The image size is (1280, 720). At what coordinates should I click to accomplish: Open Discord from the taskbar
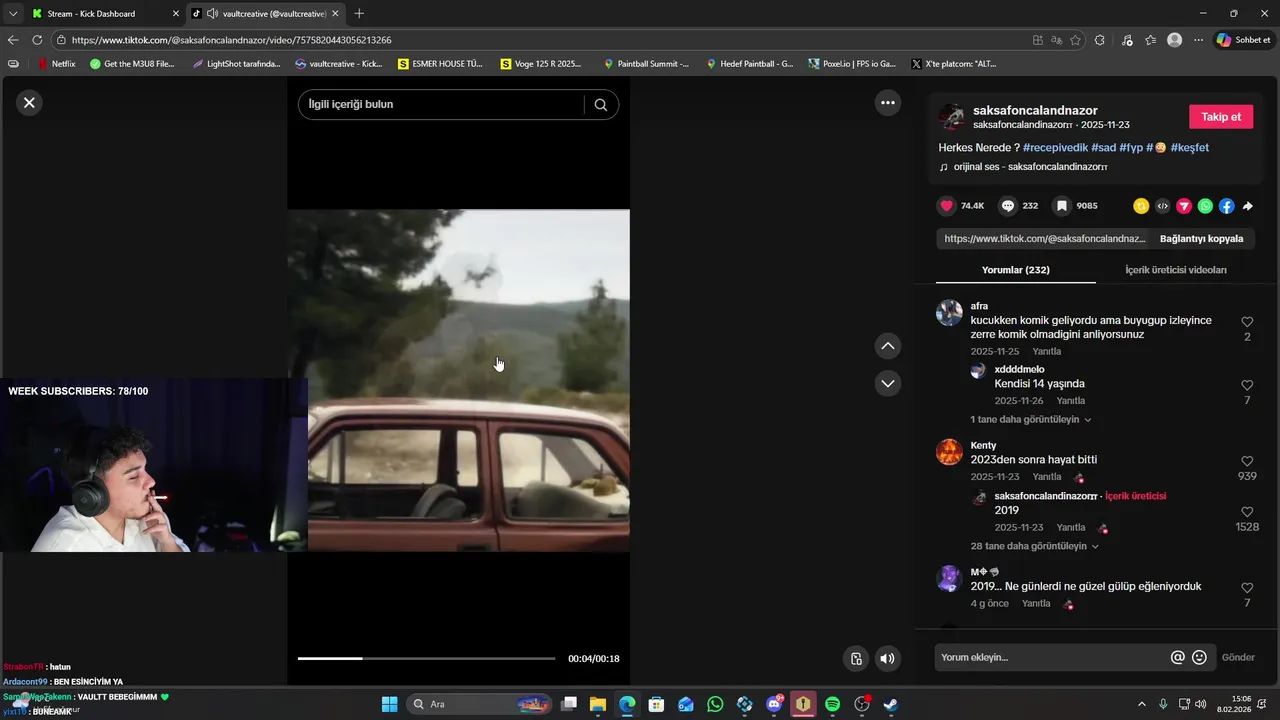(x=774, y=704)
